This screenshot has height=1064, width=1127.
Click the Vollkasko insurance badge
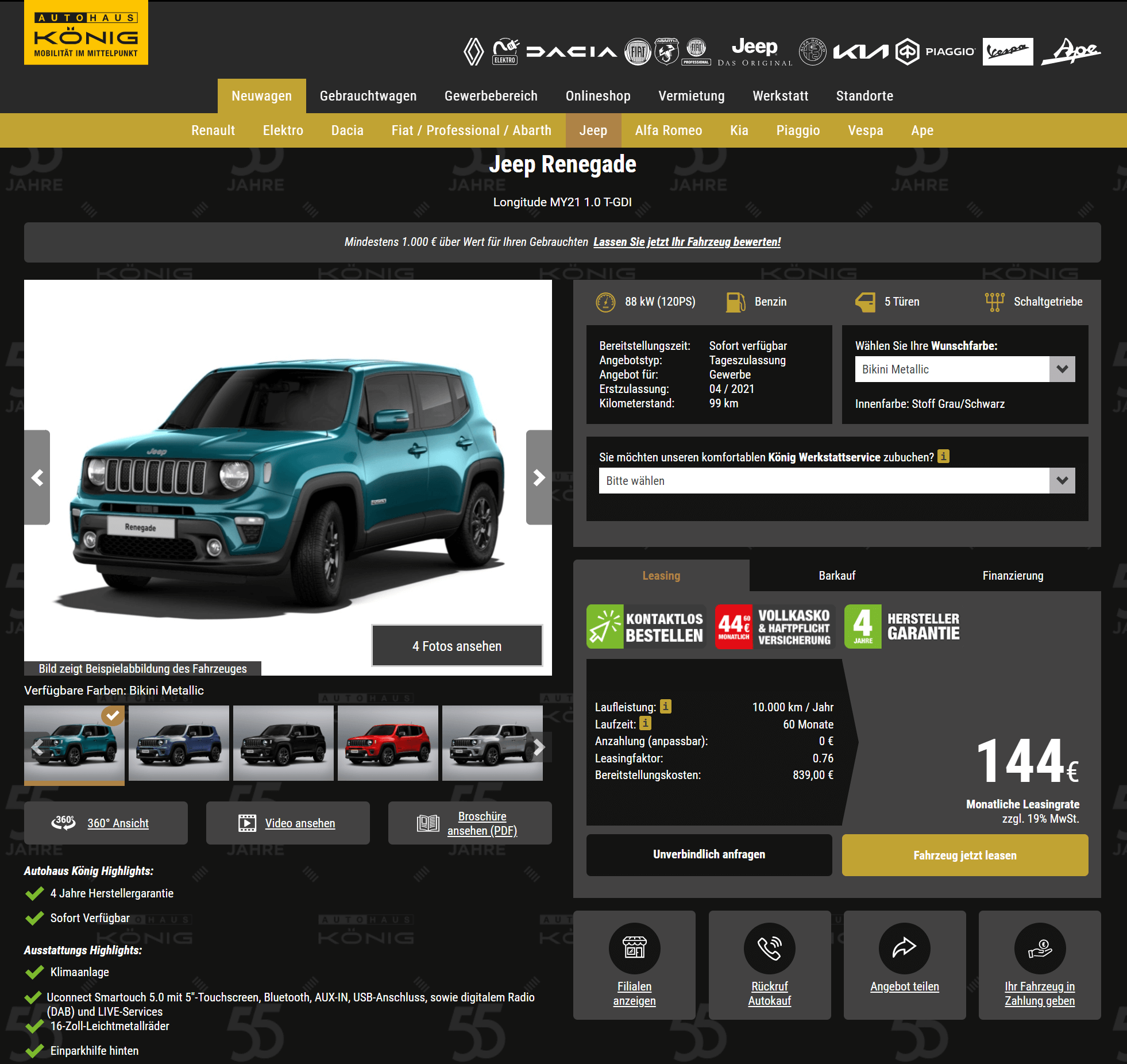click(x=774, y=627)
